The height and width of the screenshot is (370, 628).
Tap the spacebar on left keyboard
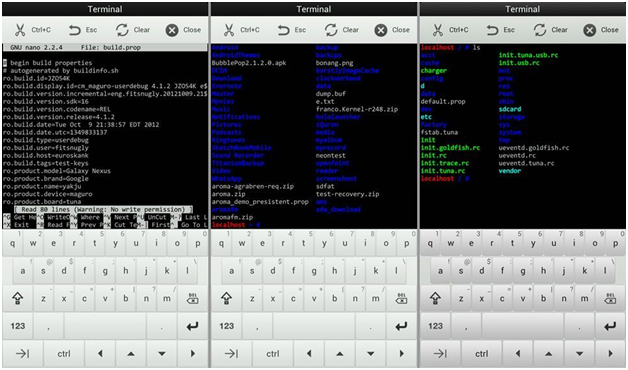click(x=105, y=326)
